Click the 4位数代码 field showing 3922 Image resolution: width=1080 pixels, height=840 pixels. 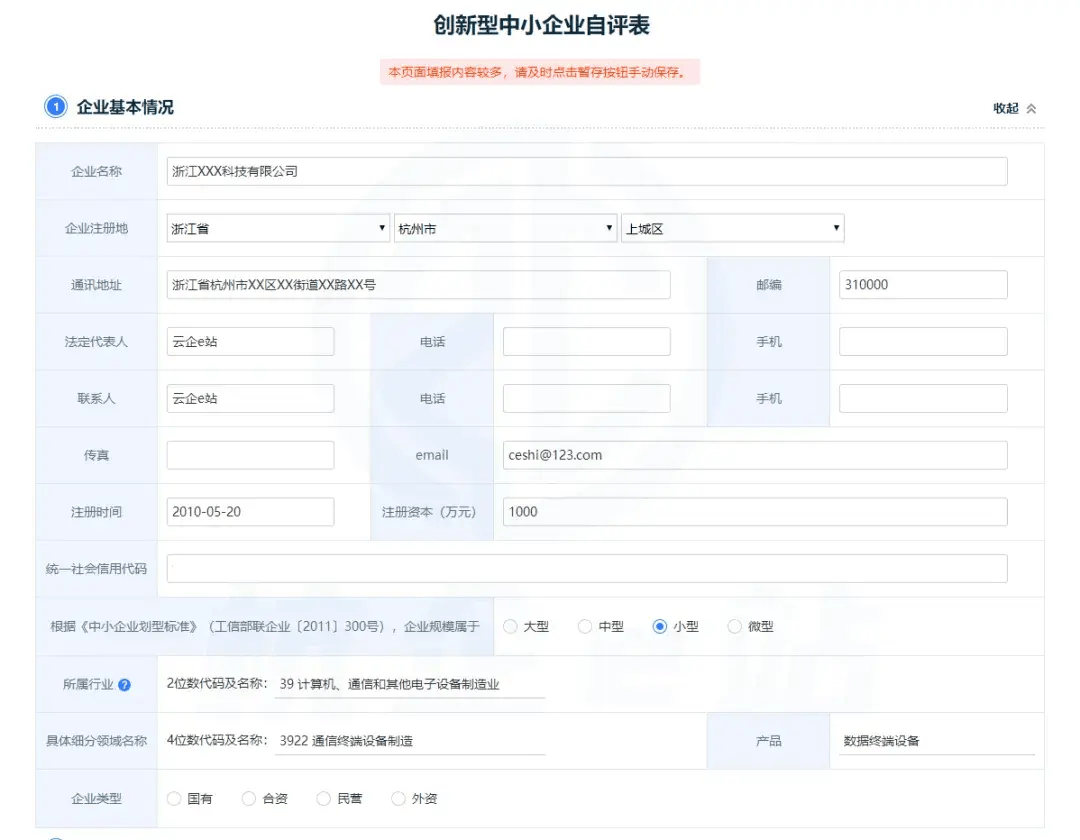pyautogui.click(x=410, y=741)
